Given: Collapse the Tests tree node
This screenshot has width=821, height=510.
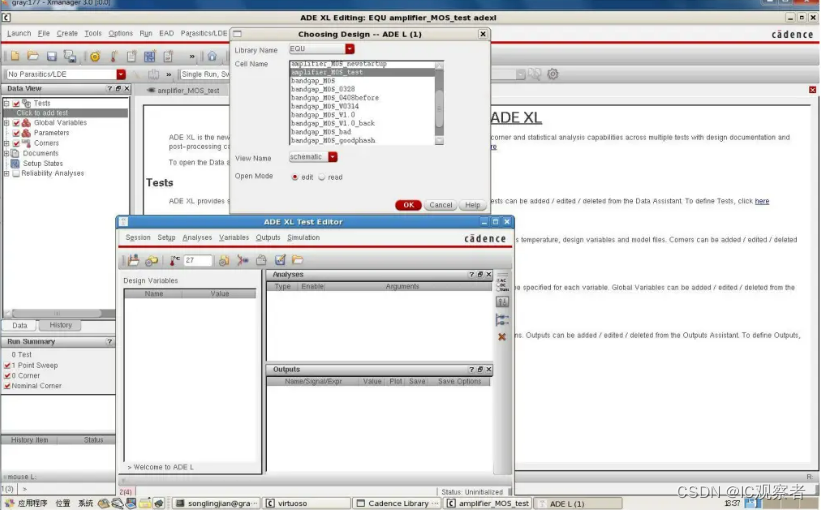Looking at the screenshot, I should pyautogui.click(x=6, y=104).
